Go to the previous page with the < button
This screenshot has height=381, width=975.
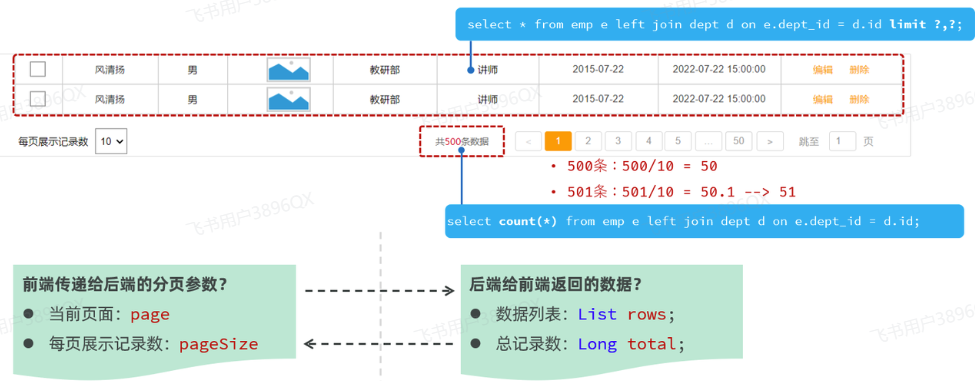click(529, 141)
